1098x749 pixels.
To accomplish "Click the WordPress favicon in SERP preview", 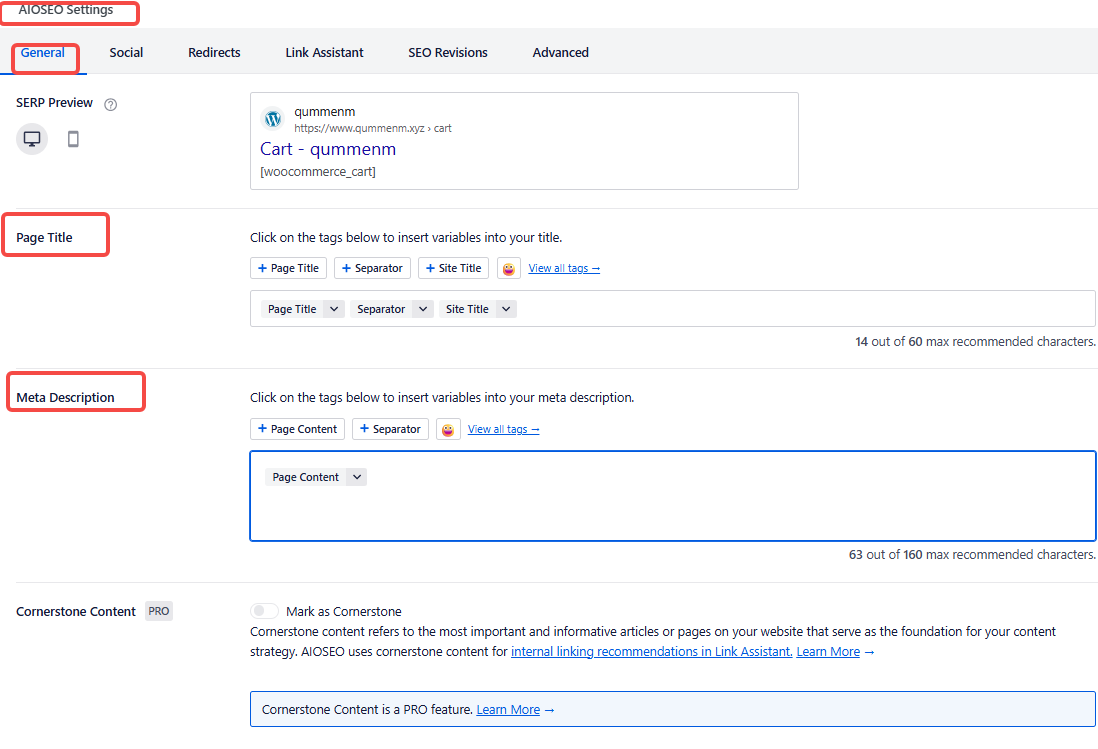I will click(273, 118).
